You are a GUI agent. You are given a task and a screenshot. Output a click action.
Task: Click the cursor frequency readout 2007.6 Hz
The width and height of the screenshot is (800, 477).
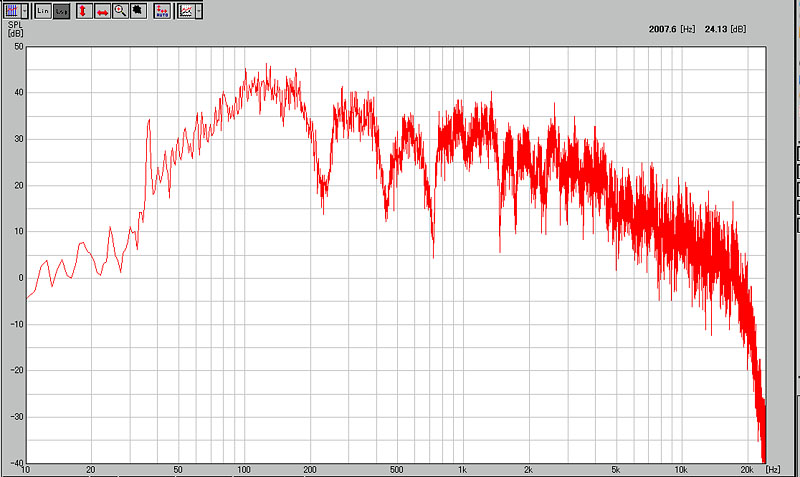coord(672,29)
